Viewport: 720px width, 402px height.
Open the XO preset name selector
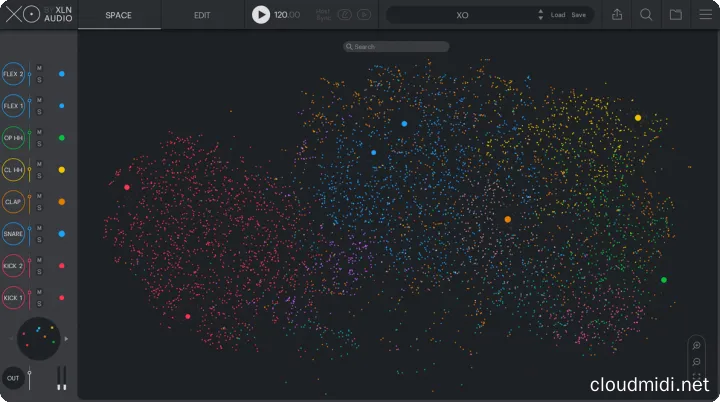pyautogui.click(x=462, y=15)
